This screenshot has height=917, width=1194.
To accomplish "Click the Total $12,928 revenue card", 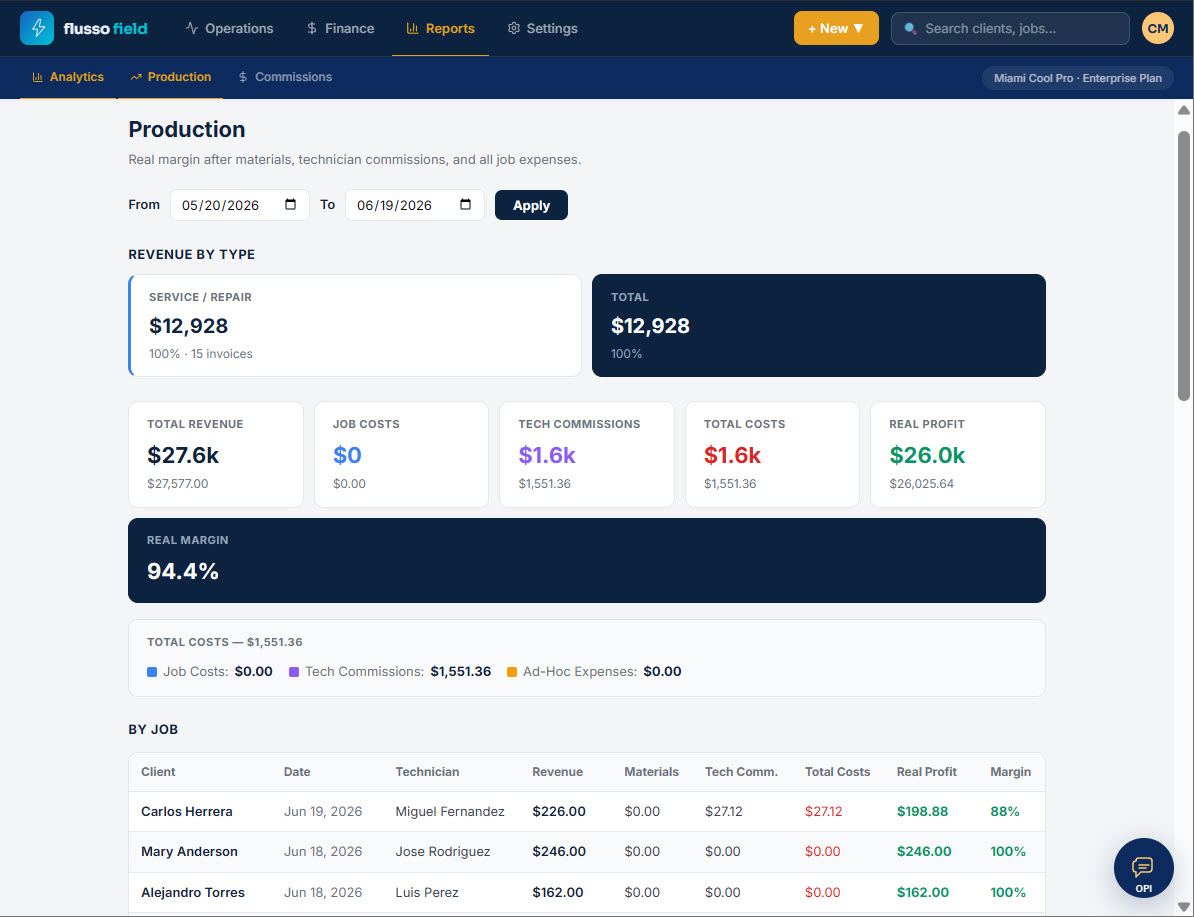I will (x=819, y=325).
